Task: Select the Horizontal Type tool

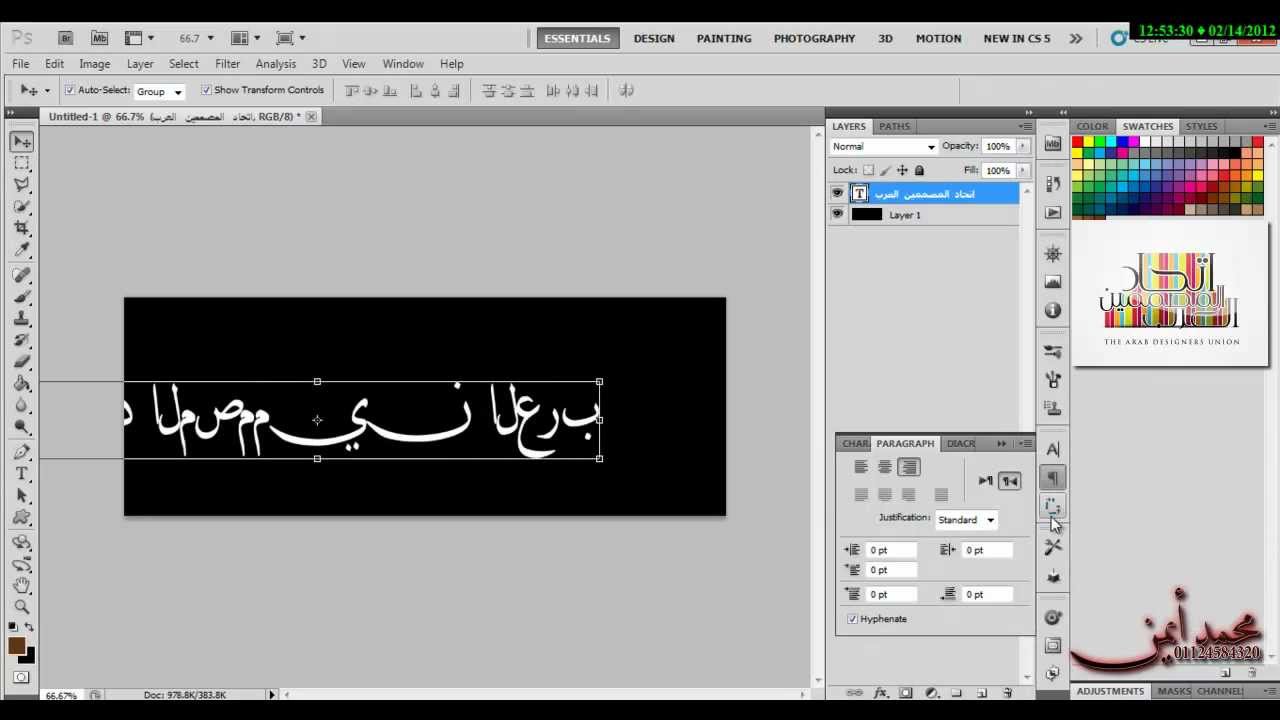Action: click(22, 474)
